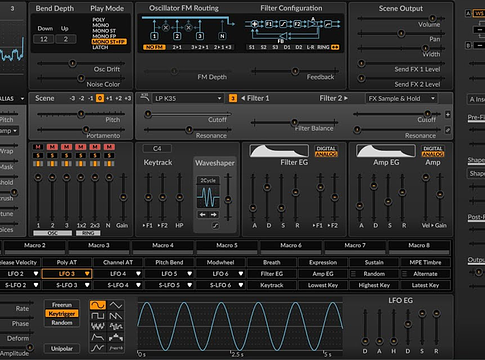This screenshot has height=360, width=485.
Task: Select the formula LFO shape icon
Action: pos(116,348)
